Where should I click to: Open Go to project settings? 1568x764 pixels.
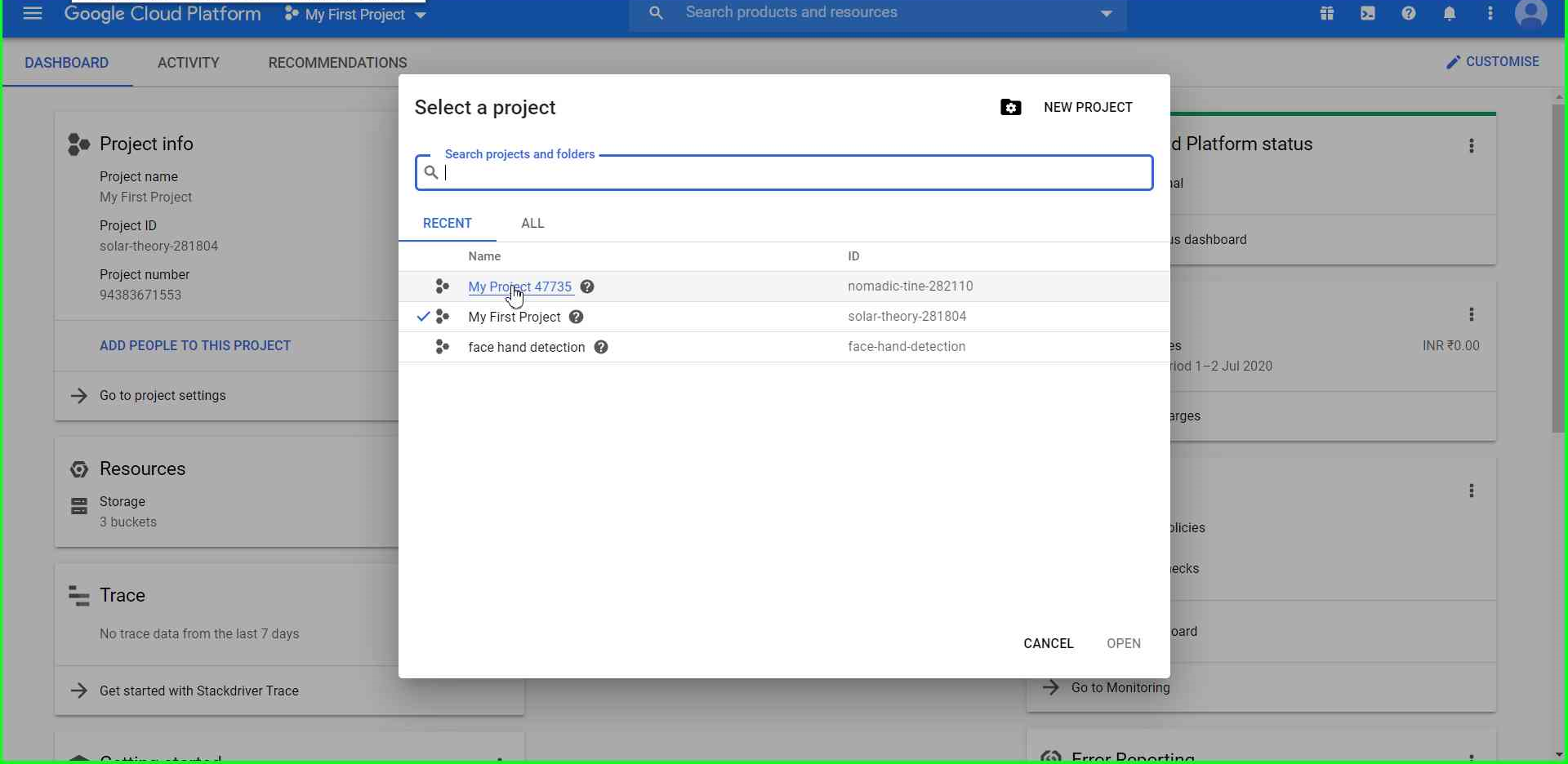pyautogui.click(x=163, y=396)
